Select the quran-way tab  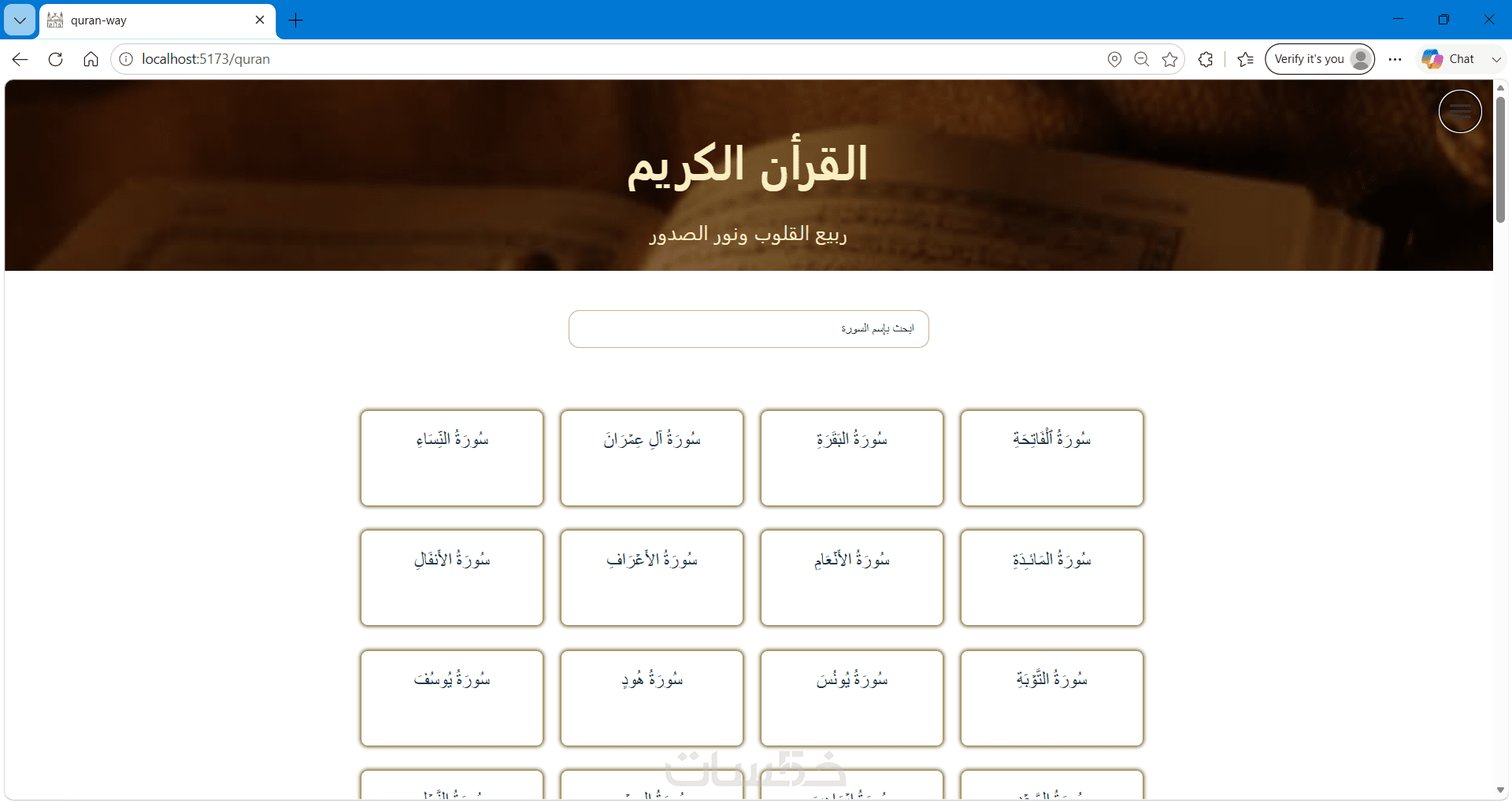(157, 20)
